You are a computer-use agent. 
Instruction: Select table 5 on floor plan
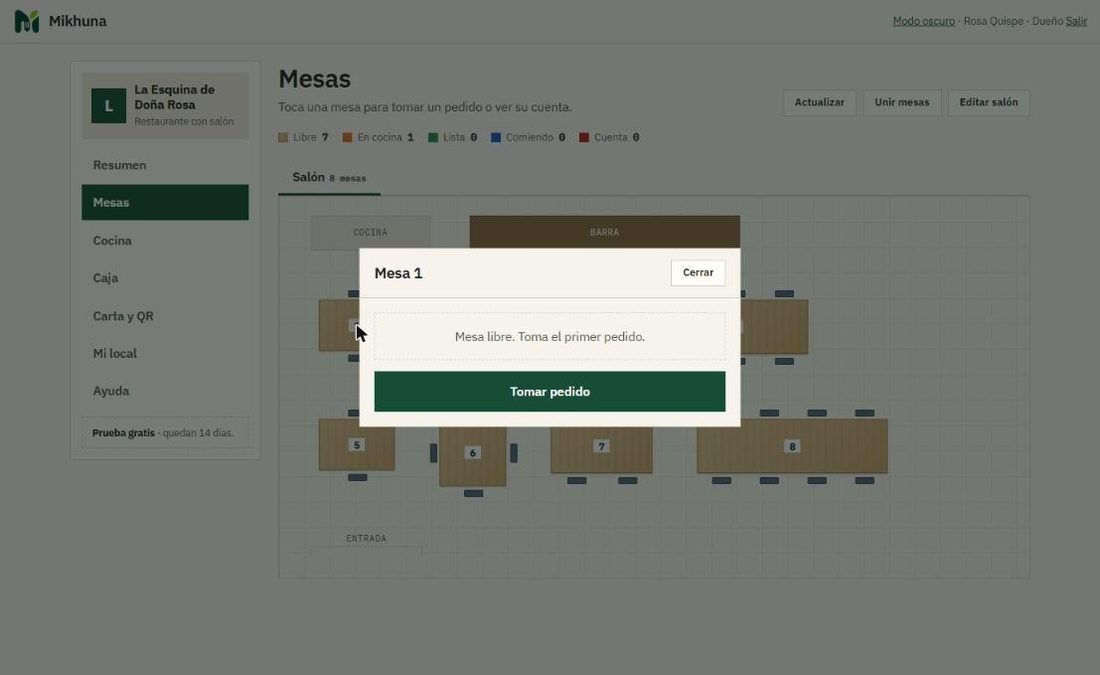click(x=356, y=445)
